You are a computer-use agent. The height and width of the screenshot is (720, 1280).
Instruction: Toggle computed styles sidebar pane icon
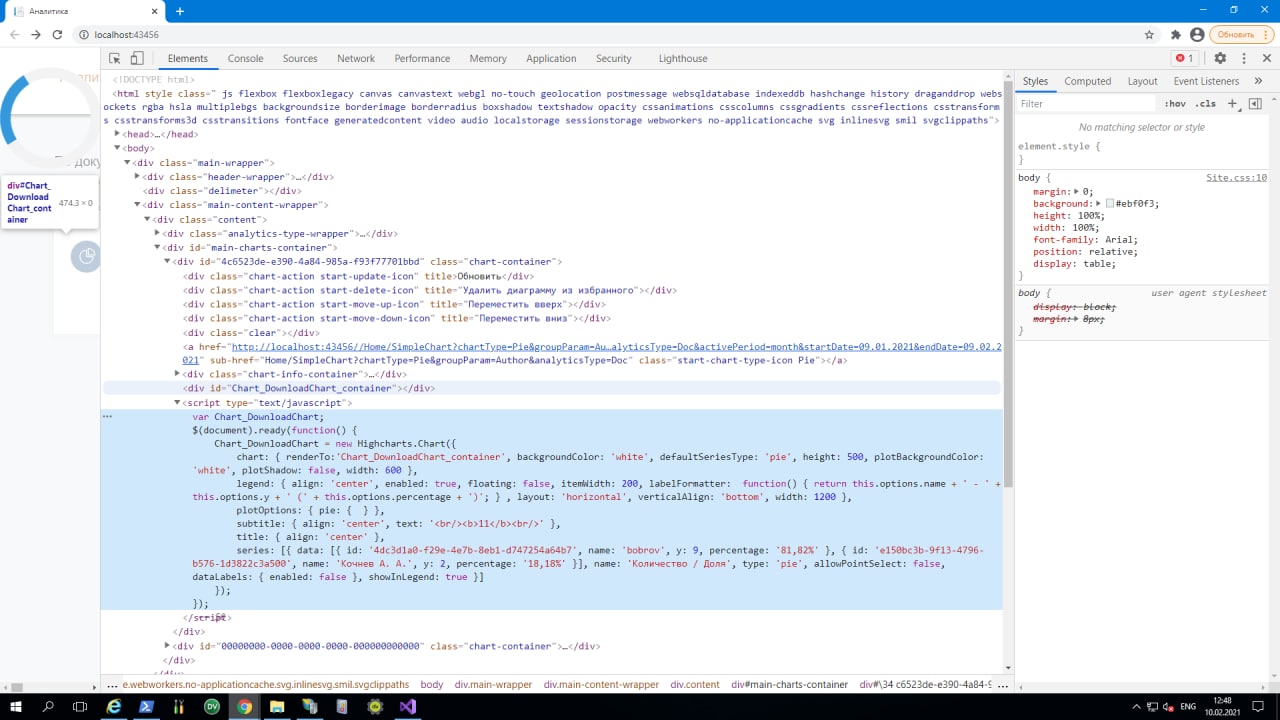coord(1255,103)
